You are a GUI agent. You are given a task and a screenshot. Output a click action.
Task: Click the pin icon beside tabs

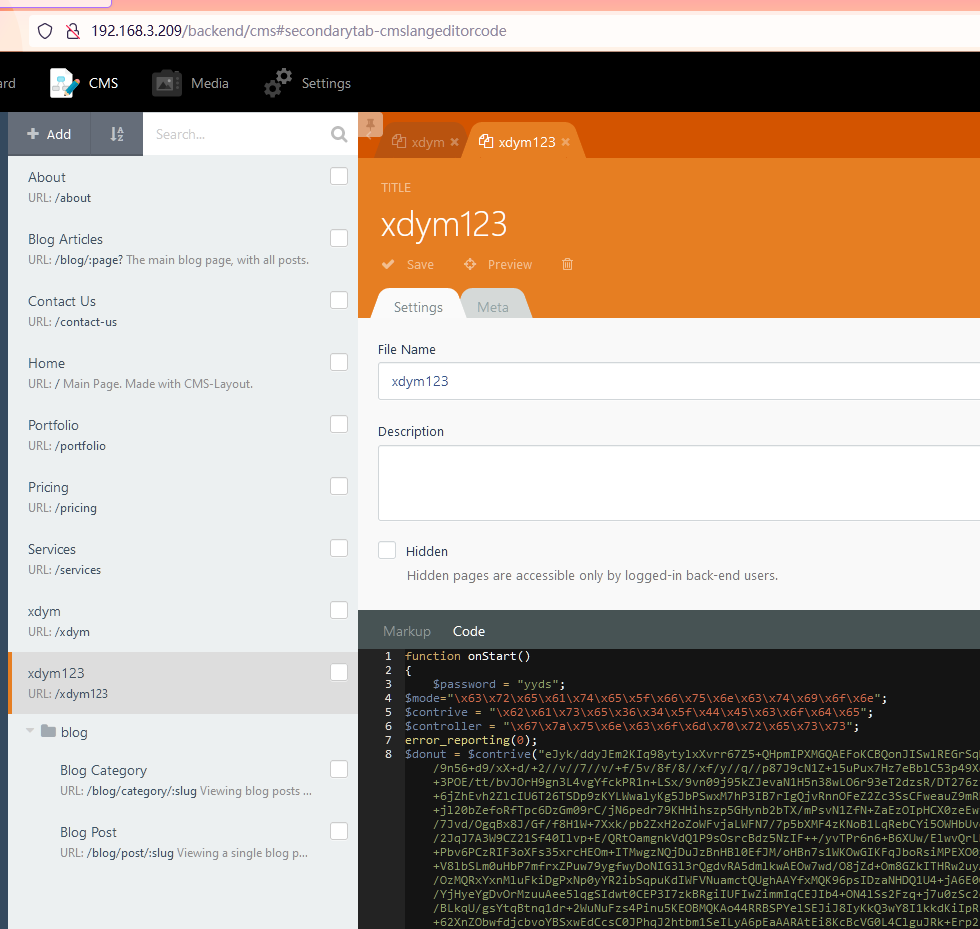tap(370, 125)
